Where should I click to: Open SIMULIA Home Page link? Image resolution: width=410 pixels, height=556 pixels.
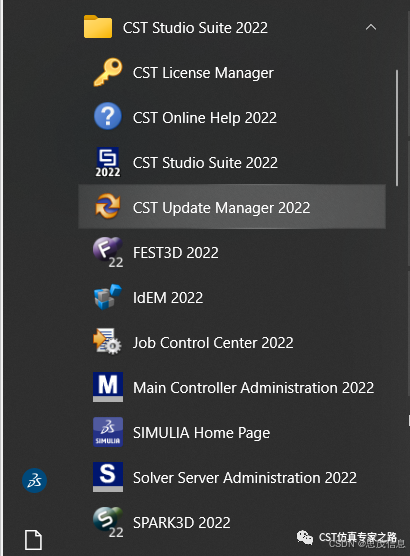[232, 432]
